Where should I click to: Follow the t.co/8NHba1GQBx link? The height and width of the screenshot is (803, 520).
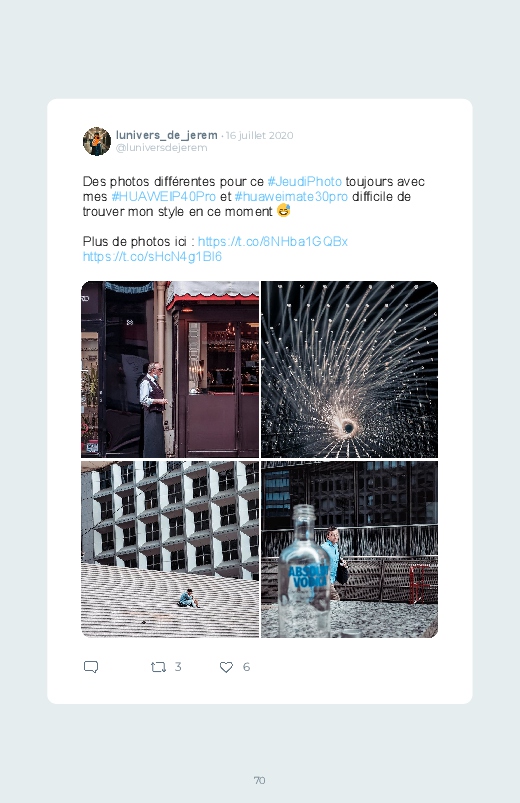(x=273, y=242)
